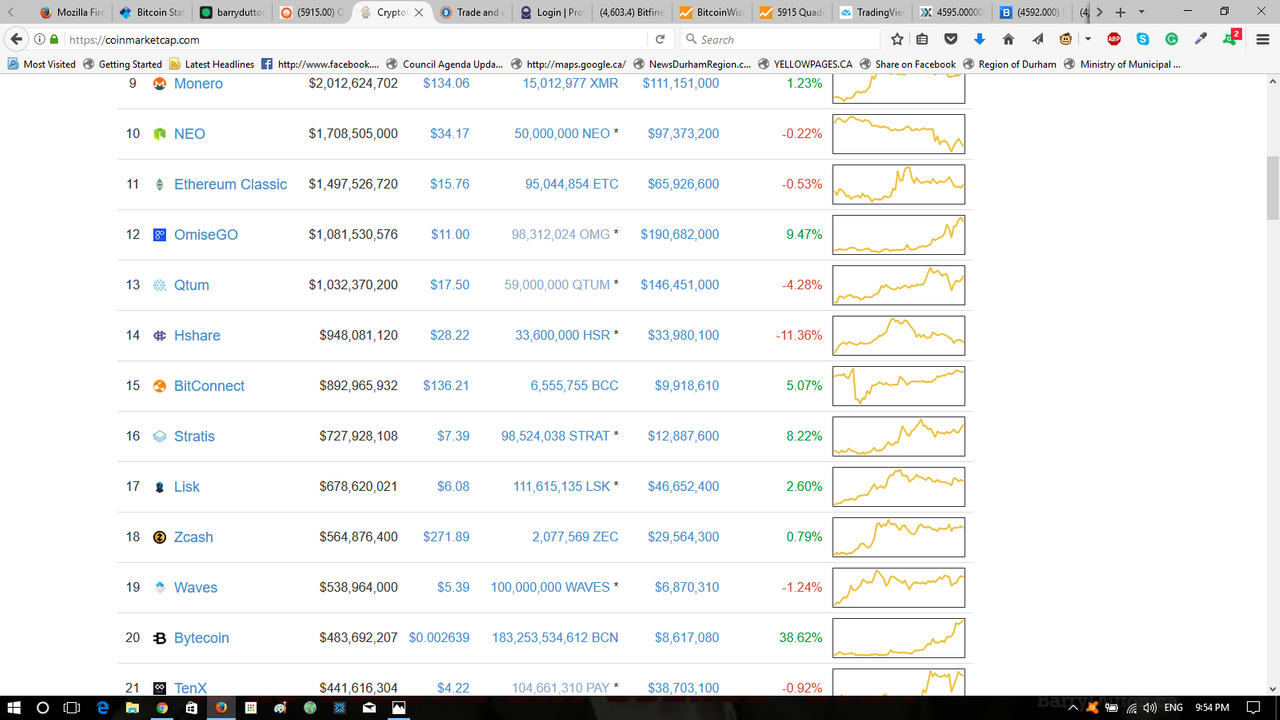Show hidden system tray icons
This screenshot has width=1280, height=720.
1074,707
